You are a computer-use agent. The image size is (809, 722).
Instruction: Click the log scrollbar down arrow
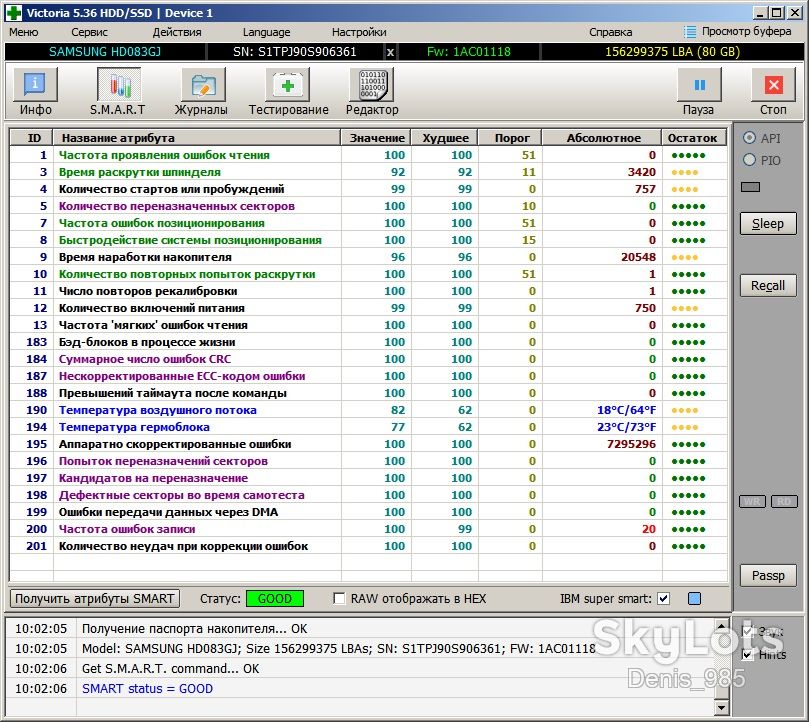[721, 708]
